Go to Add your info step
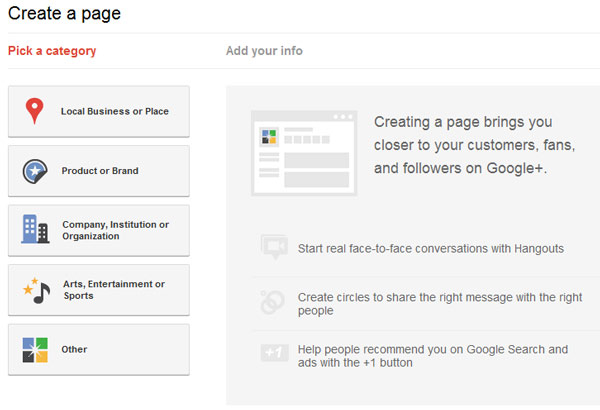This screenshot has width=600, height=410. click(x=264, y=51)
